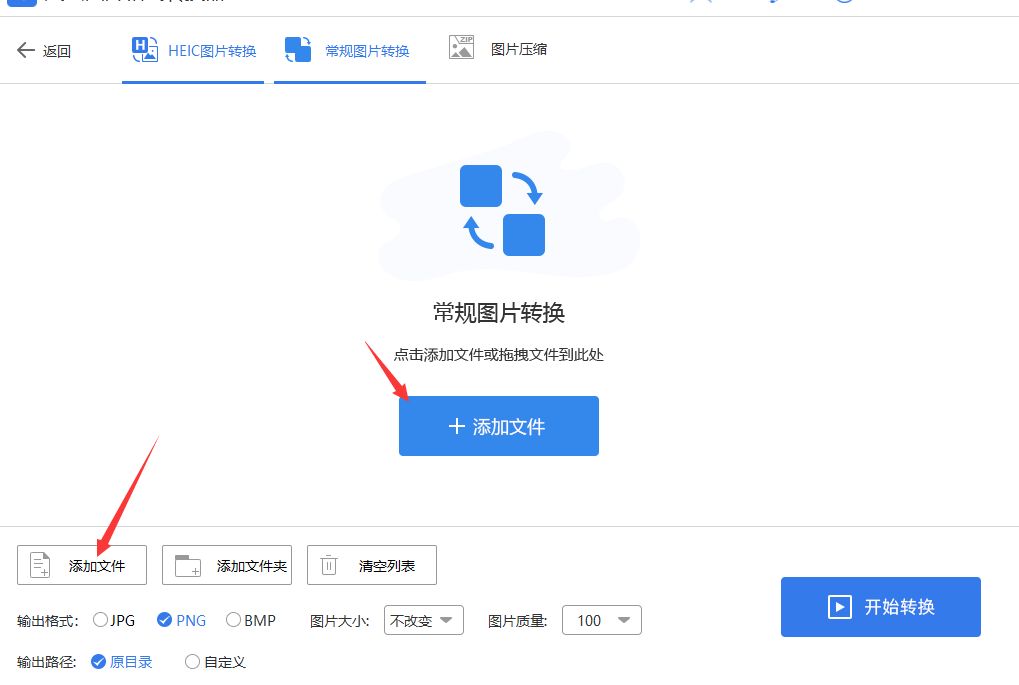Click the ZIP image compression icon
The height and width of the screenshot is (685, 1019).
tap(461, 47)
